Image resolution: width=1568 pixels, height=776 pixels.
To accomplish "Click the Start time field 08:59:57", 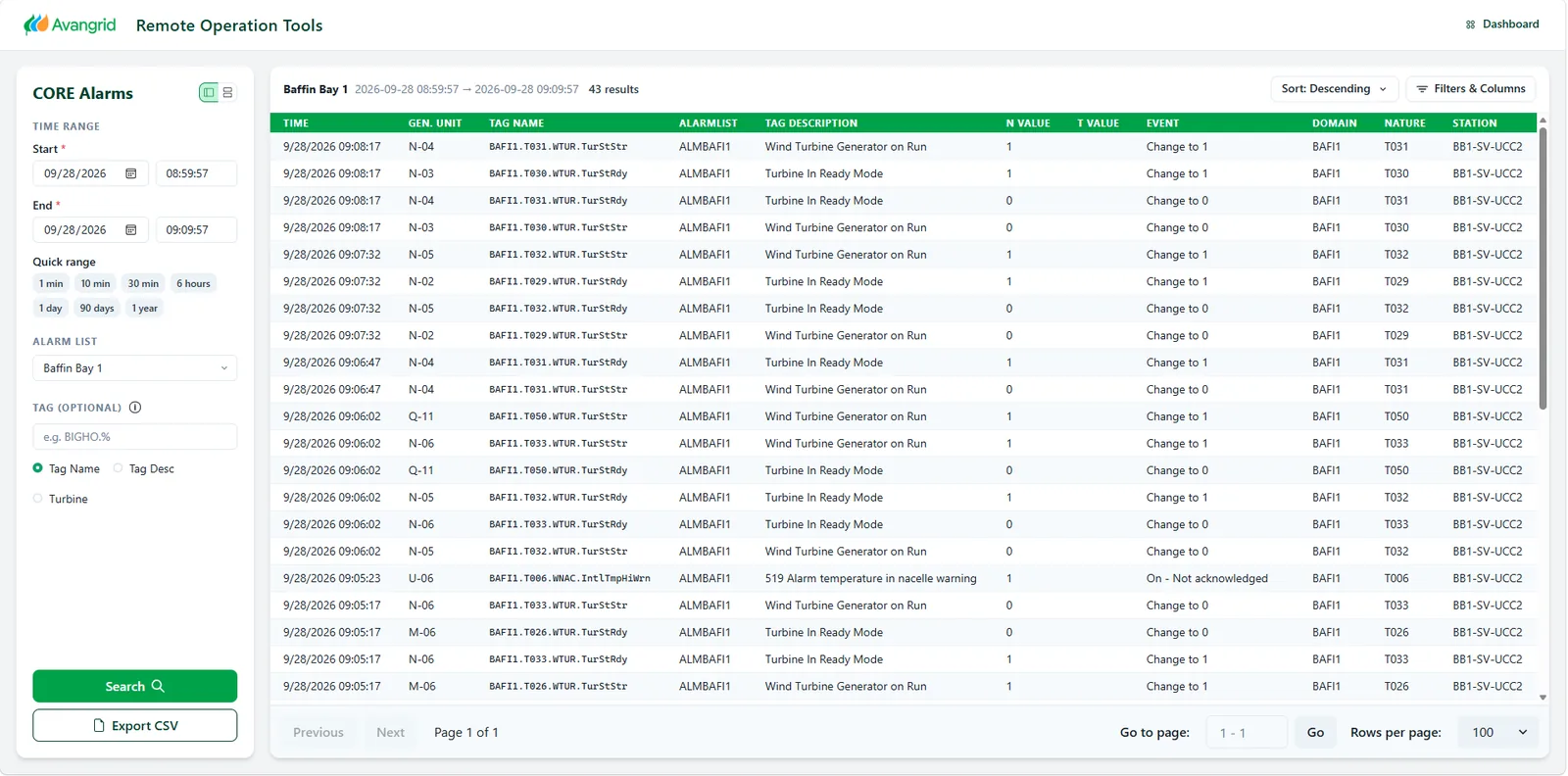I will pyautogui.click(x=196, y=173).
